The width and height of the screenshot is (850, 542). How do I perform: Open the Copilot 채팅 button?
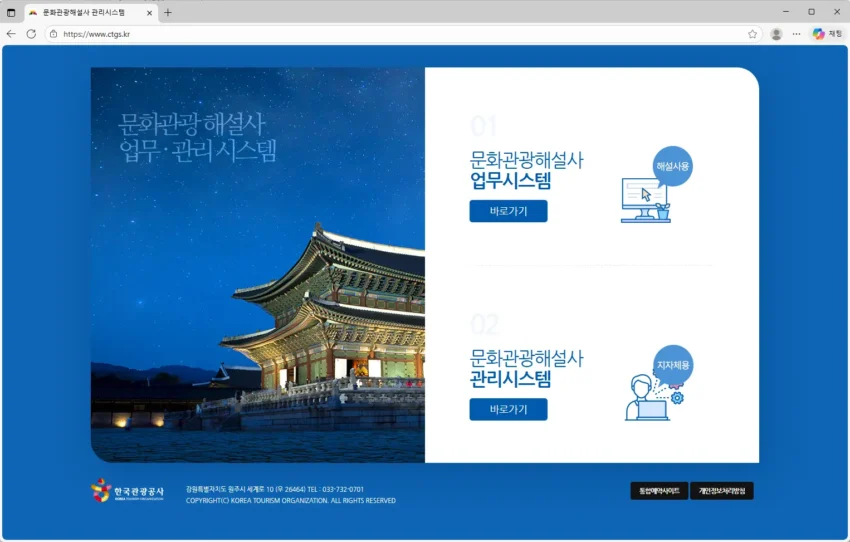pos(827,34)
